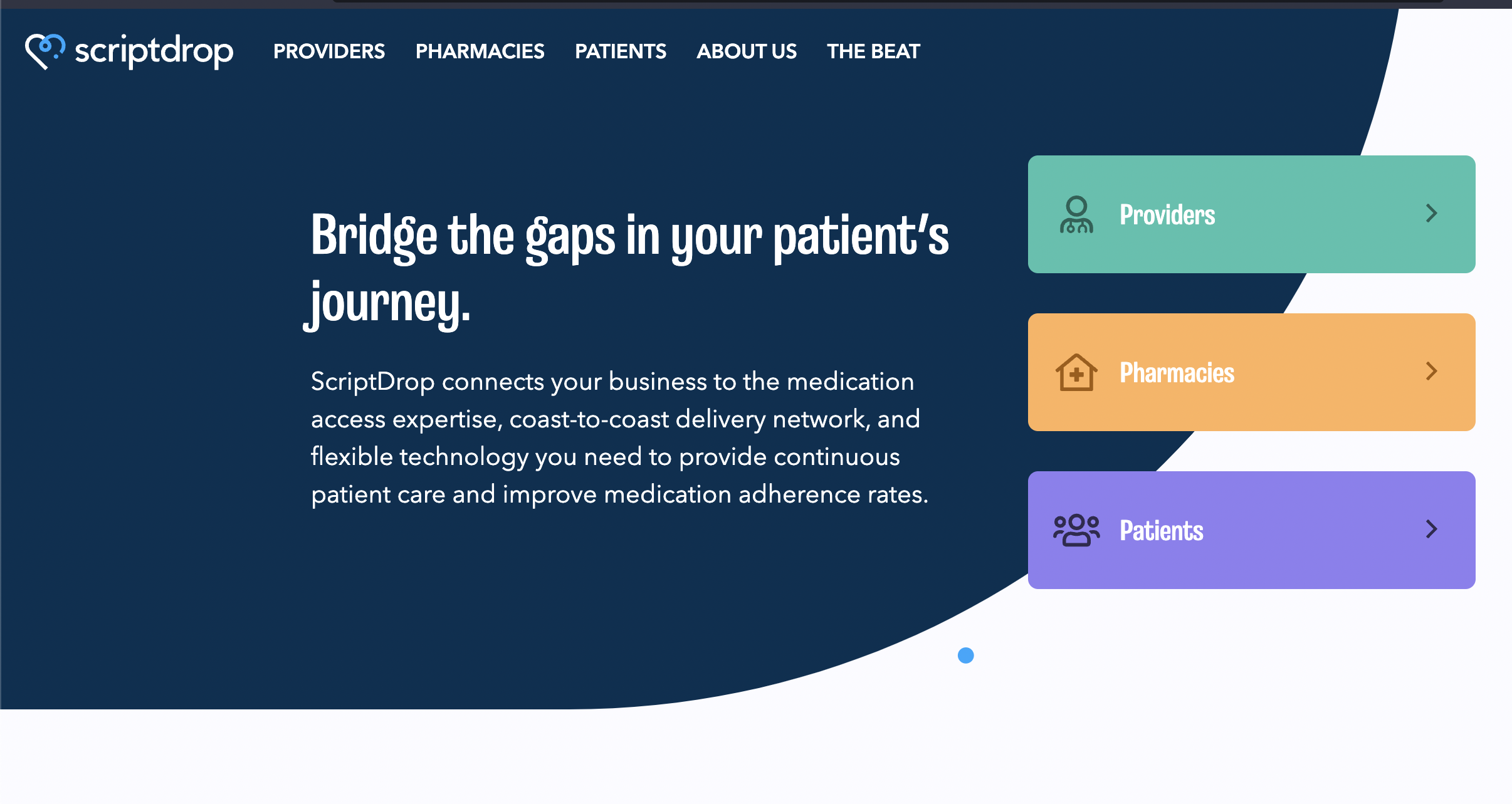Open the PROVIDERS navigation menu item
The width and height of the screenshot is (1512, 804).
[329, 51]
